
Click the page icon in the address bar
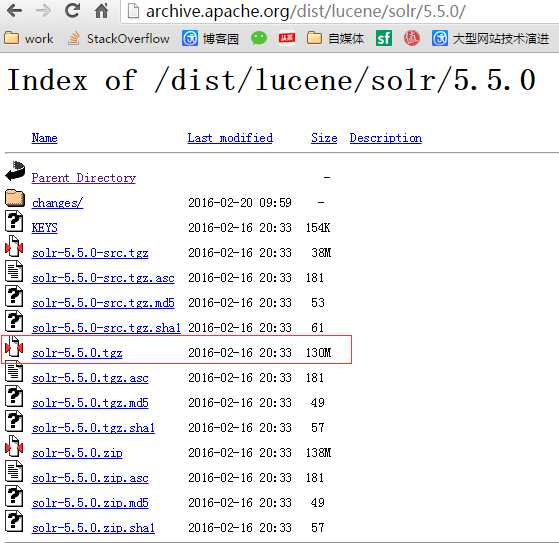[134, 11]
